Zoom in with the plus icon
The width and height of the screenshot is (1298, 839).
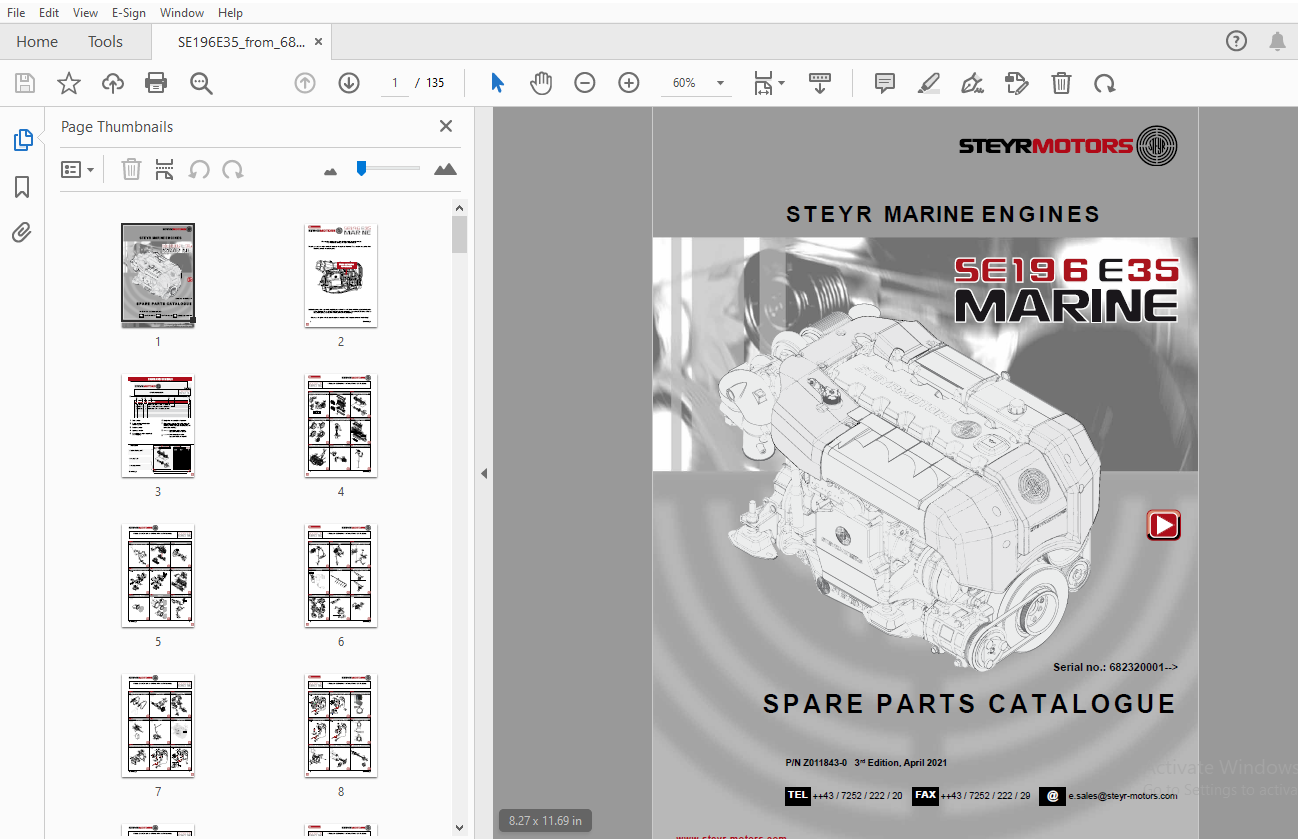pyautogui.click(x=629, y=83)
